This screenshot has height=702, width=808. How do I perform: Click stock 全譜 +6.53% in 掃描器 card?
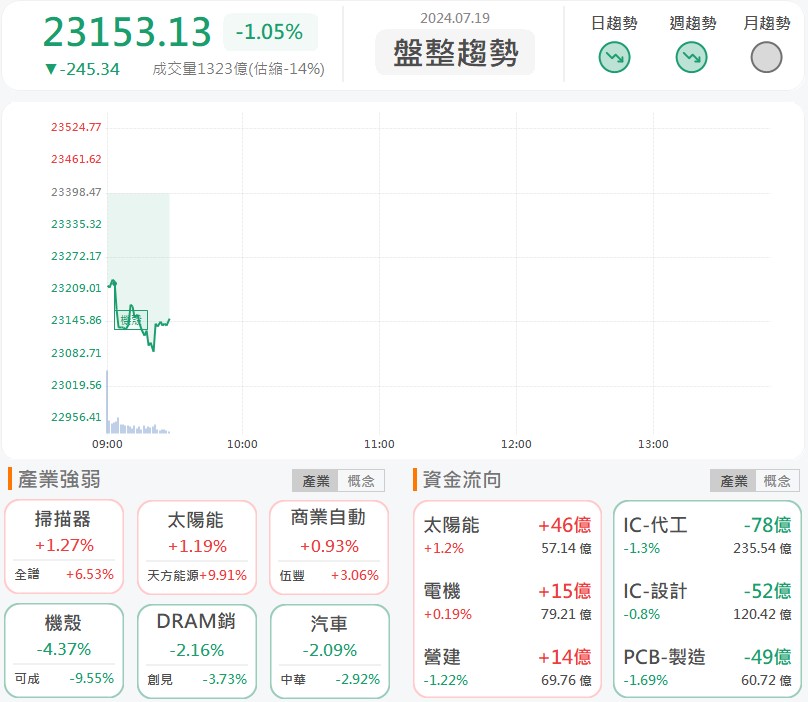click(64, 574)
